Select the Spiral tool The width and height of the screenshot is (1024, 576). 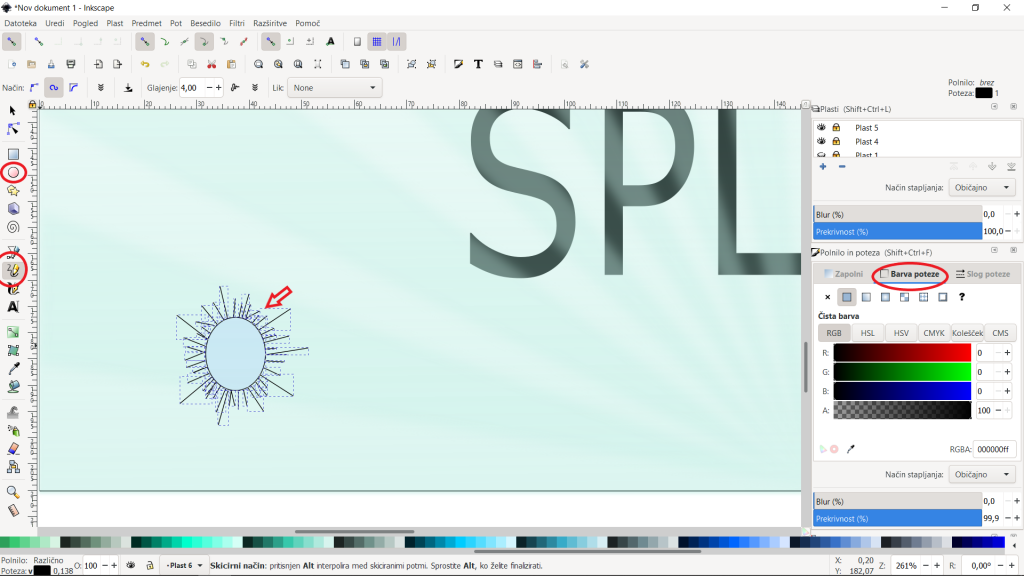tap(12, 227)
